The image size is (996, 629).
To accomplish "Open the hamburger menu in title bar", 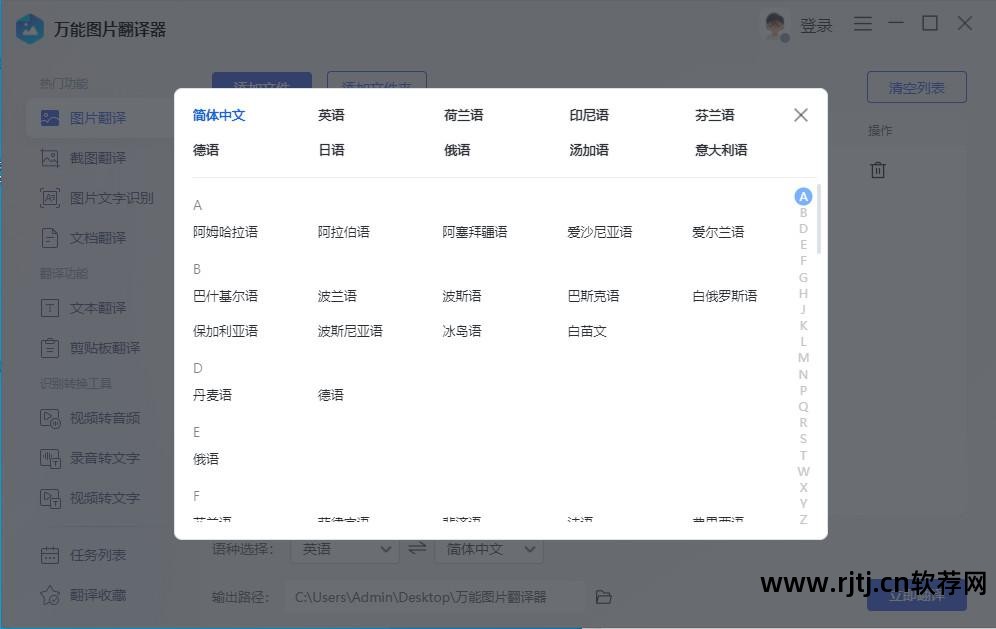I will tap(863, 24).
